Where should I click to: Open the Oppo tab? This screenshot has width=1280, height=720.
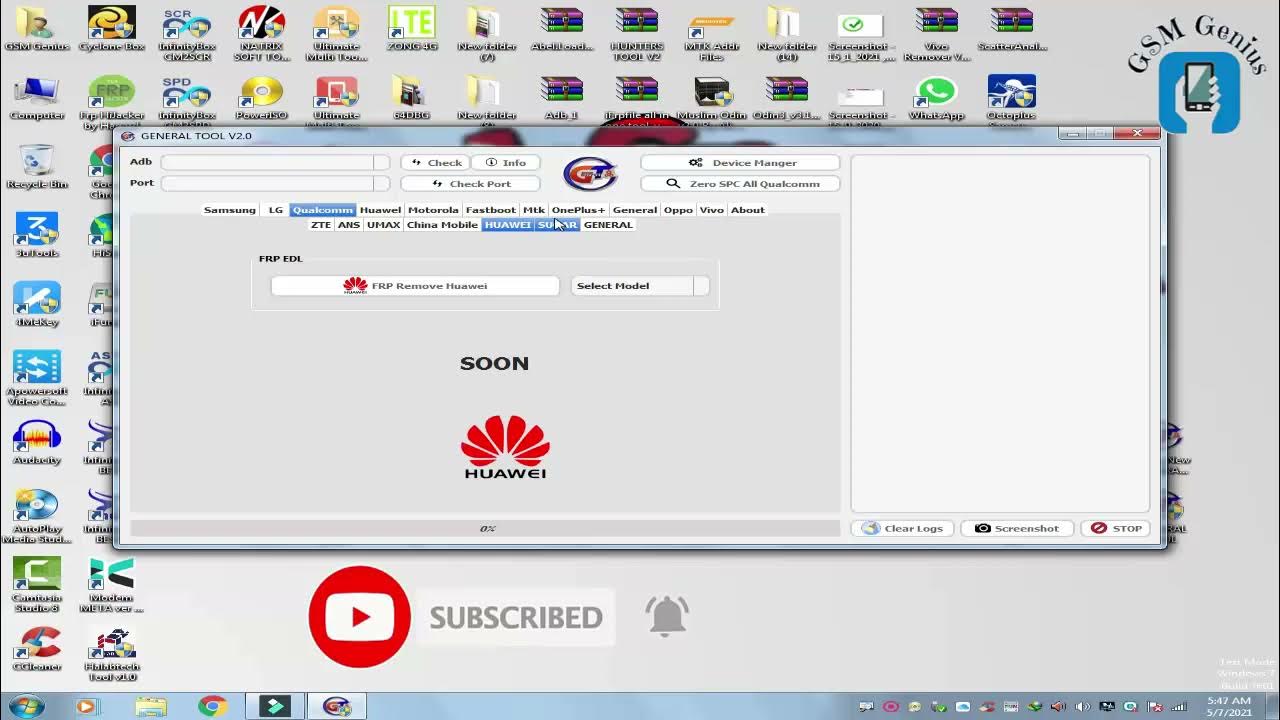(x=678, y=210)
